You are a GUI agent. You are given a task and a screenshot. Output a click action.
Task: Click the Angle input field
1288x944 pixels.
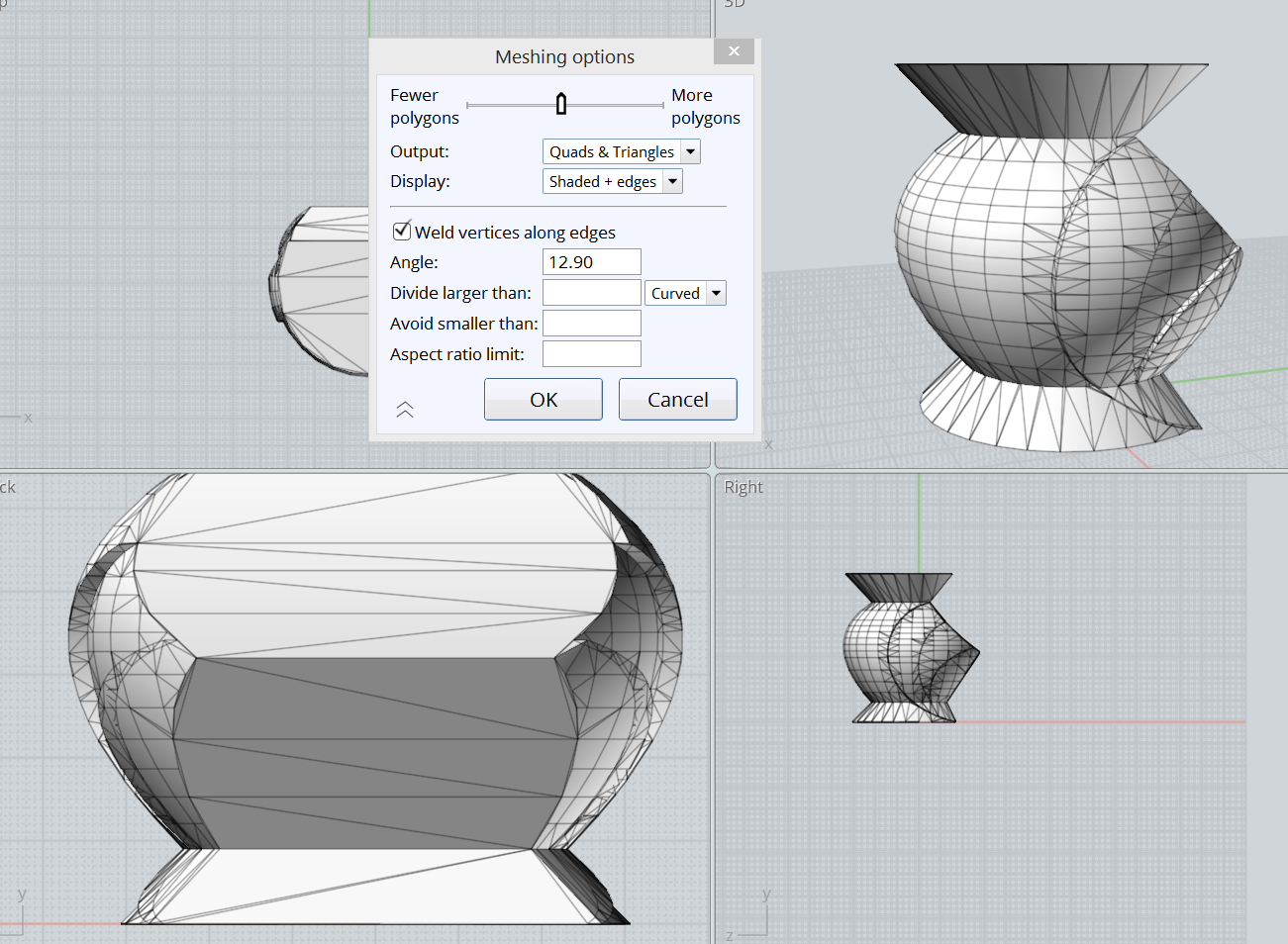tap(591, 262)
